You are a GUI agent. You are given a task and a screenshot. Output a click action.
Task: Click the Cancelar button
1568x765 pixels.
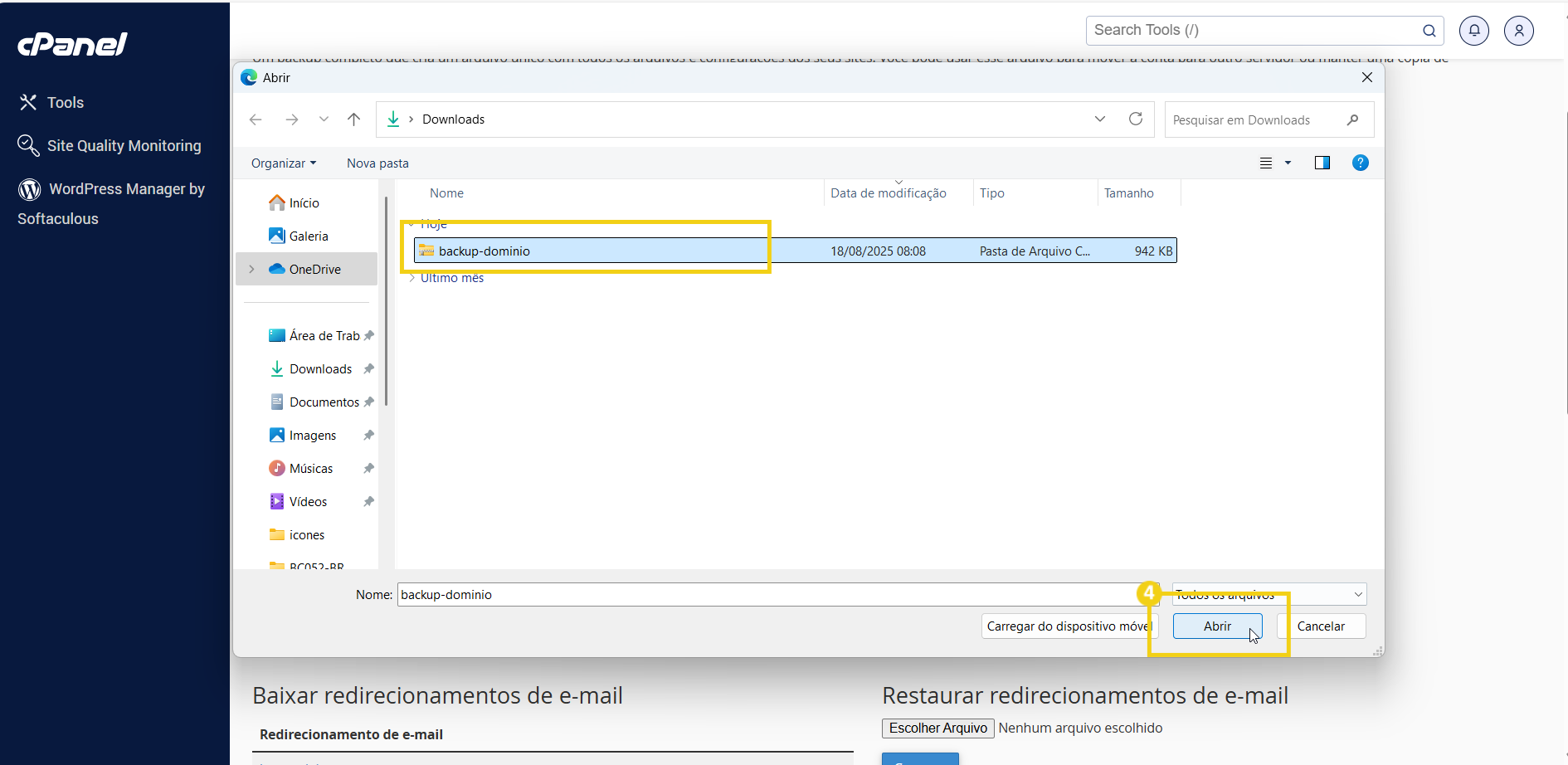(x=1321, y=626)
